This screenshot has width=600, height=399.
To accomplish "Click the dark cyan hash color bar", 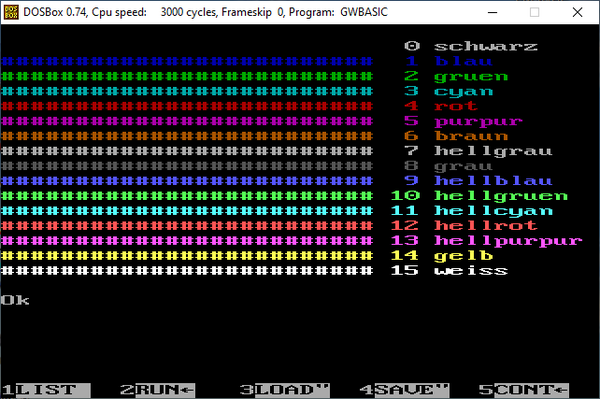I will pos(187,91).
